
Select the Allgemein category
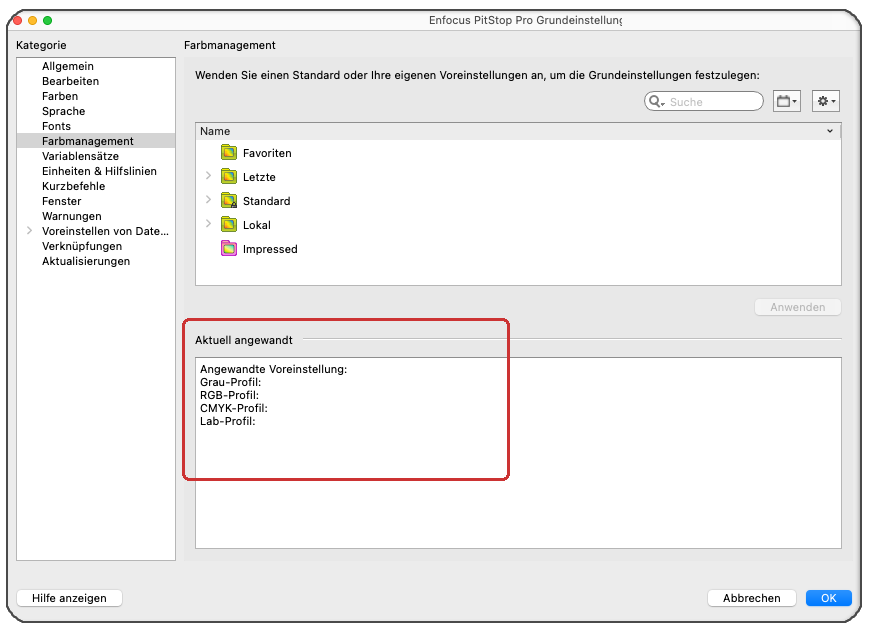point(68,66)
